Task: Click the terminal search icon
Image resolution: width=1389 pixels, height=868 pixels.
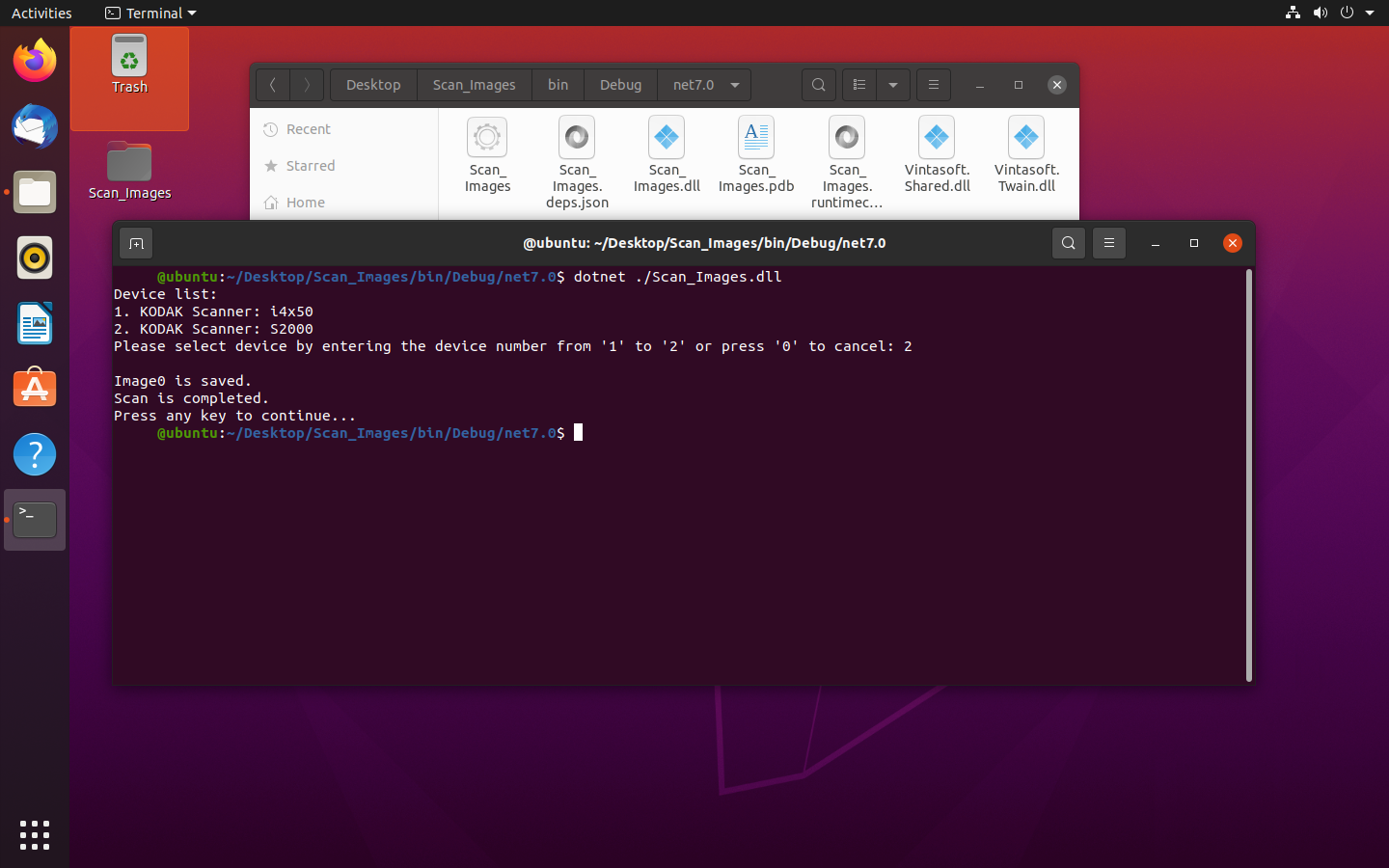Action: 1068,244
